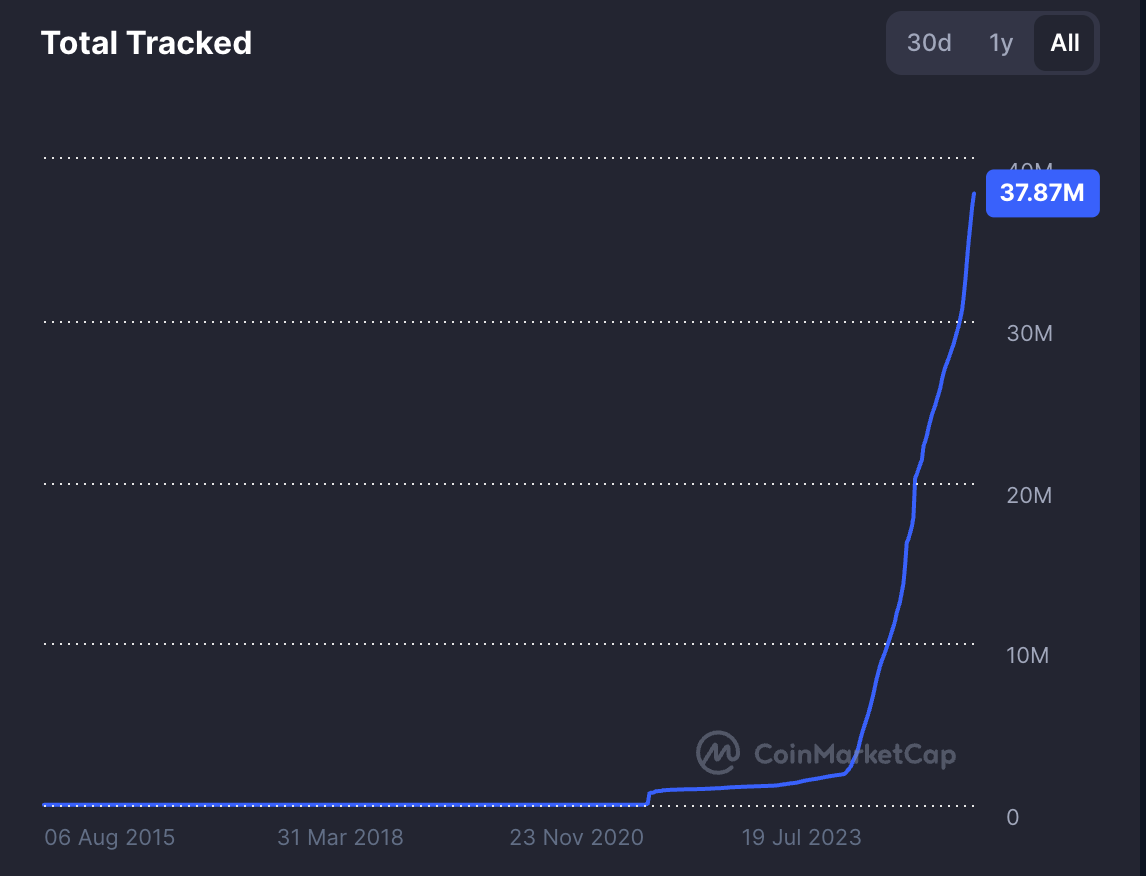Click the 19 Jul 2023 date label
The image size is (1146, 876).
(802, 837)
